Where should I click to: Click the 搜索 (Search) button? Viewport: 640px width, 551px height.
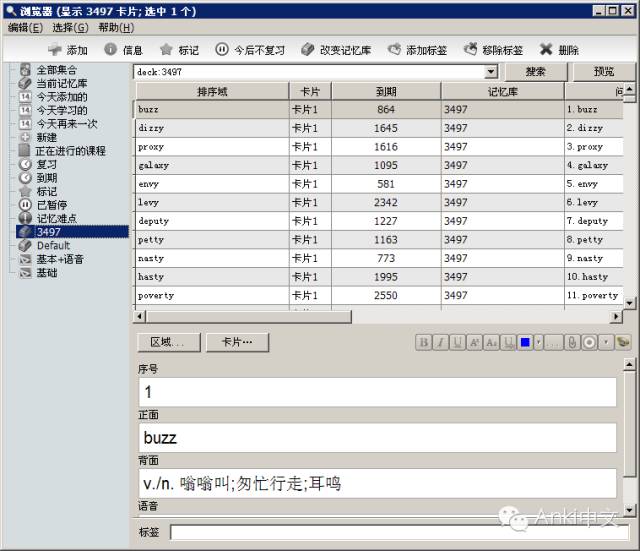pos(535,72)
